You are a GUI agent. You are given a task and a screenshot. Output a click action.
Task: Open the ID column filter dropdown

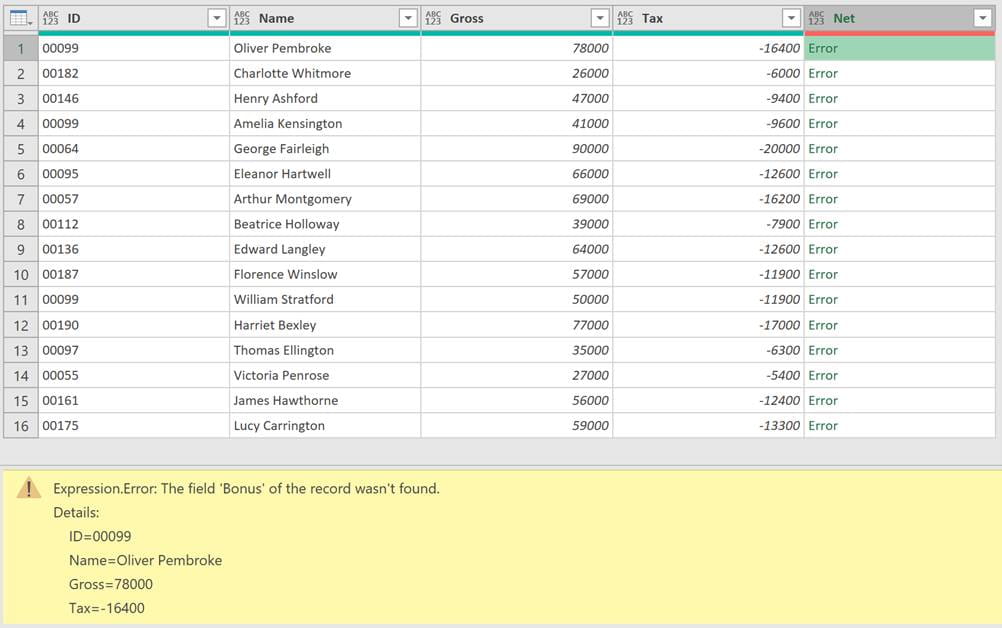click(x=217, y=19)
